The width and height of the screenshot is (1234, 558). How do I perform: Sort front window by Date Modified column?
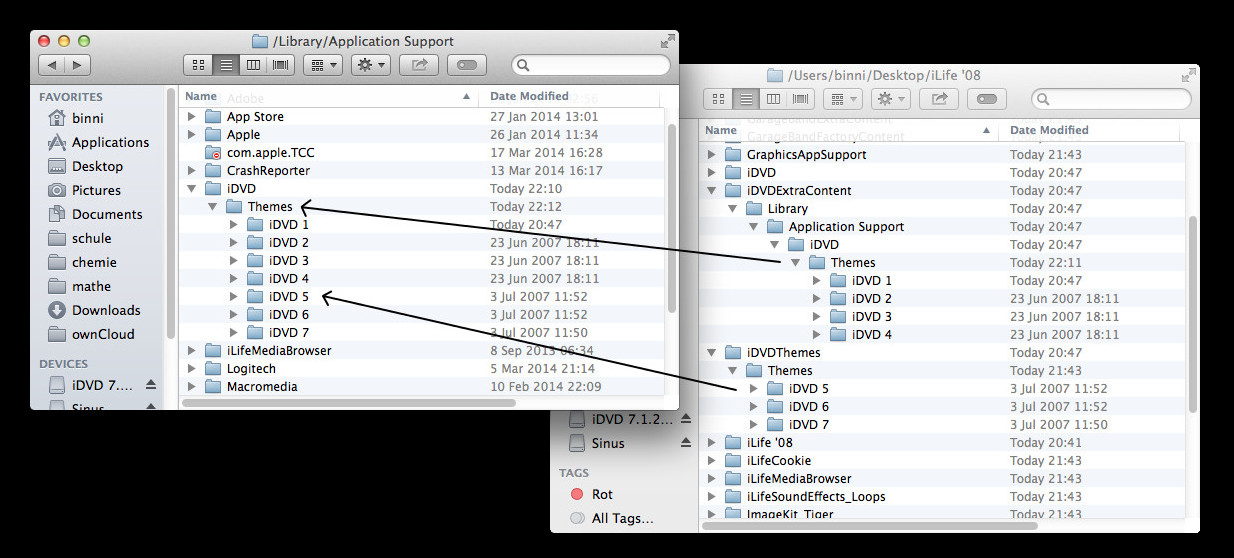pos(569,97)
